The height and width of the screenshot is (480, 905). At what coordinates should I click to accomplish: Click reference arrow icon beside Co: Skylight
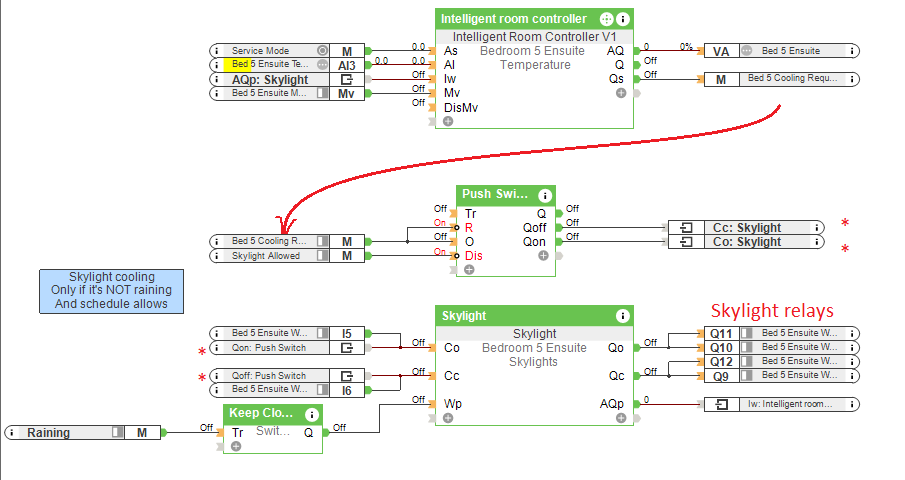pyautogui.click(x=686, y=242)
